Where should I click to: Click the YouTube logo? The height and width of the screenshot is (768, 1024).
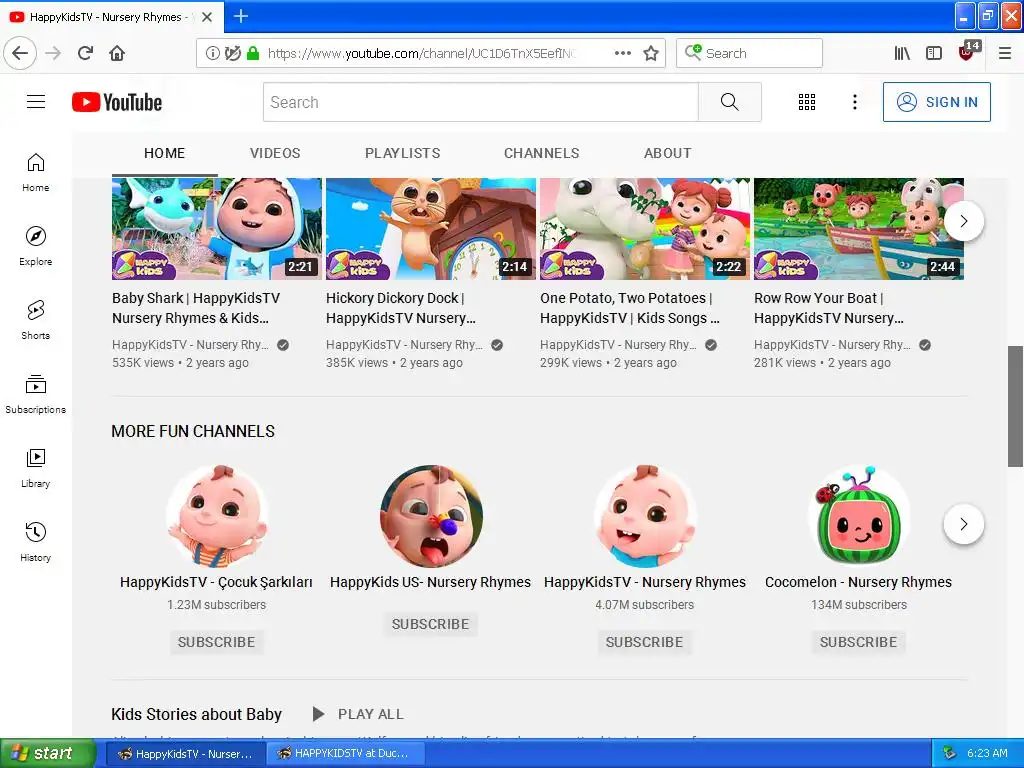(117, 102)
